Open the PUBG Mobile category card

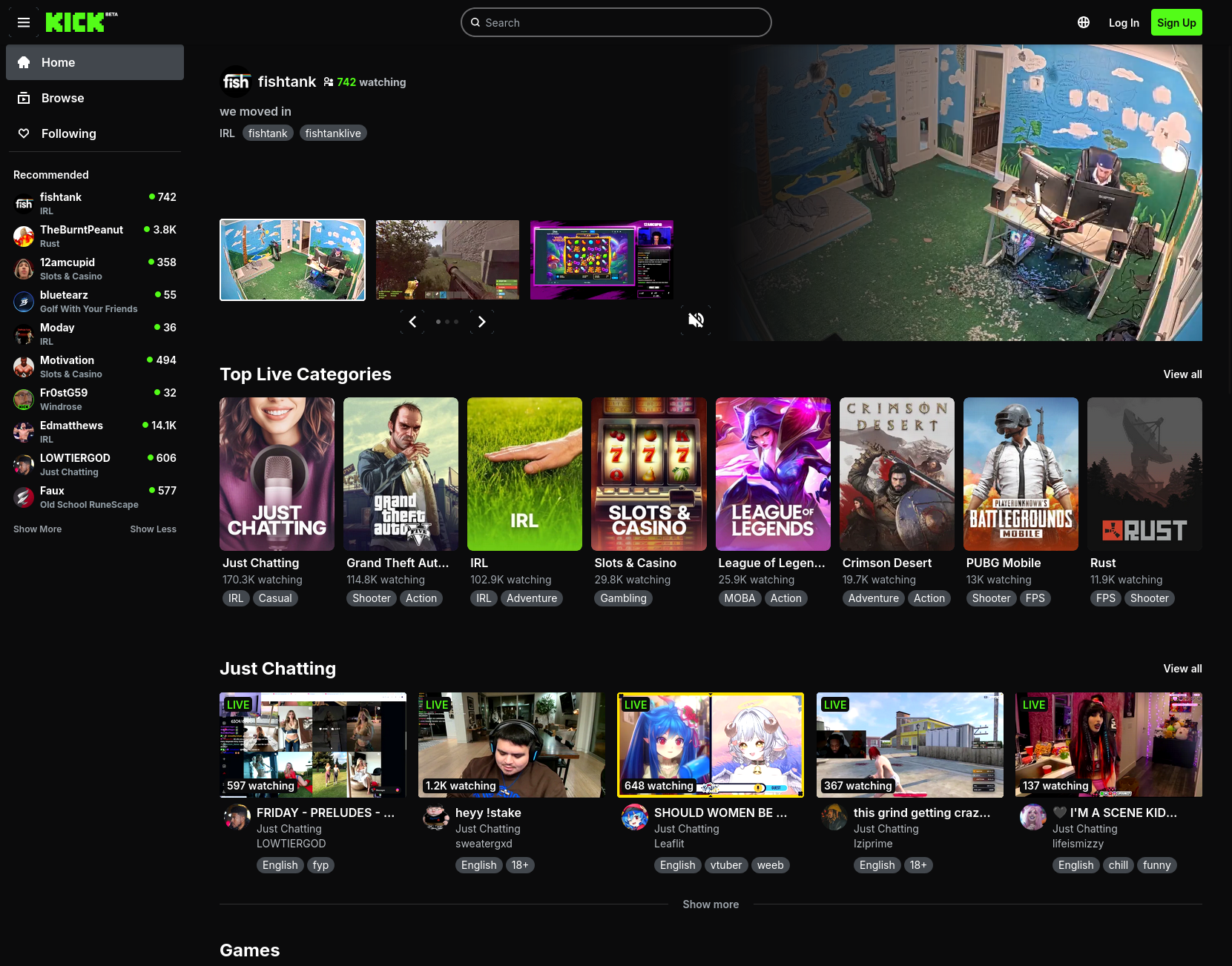[1021, 474]
